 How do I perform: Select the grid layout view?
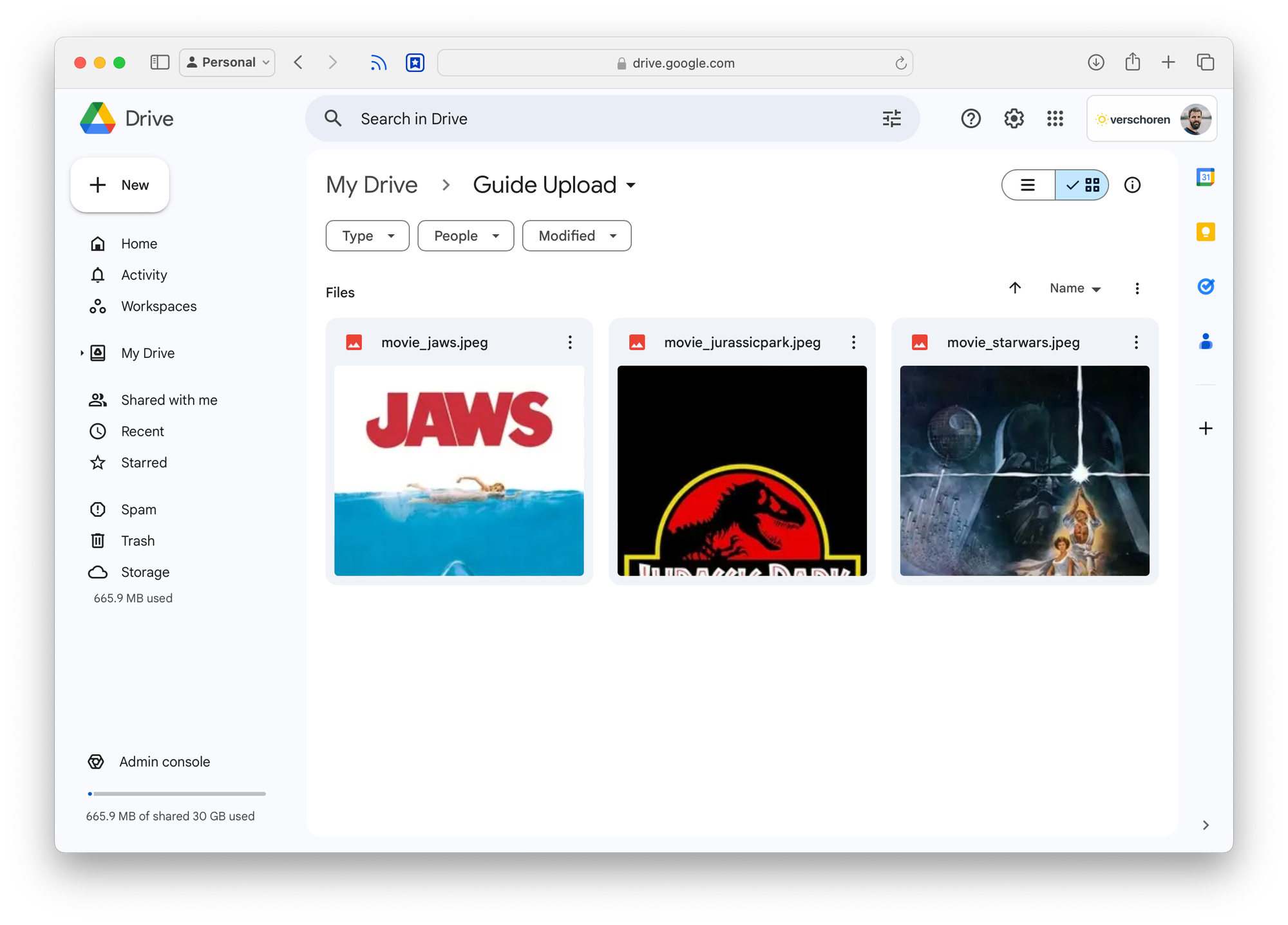(1083, 185)
